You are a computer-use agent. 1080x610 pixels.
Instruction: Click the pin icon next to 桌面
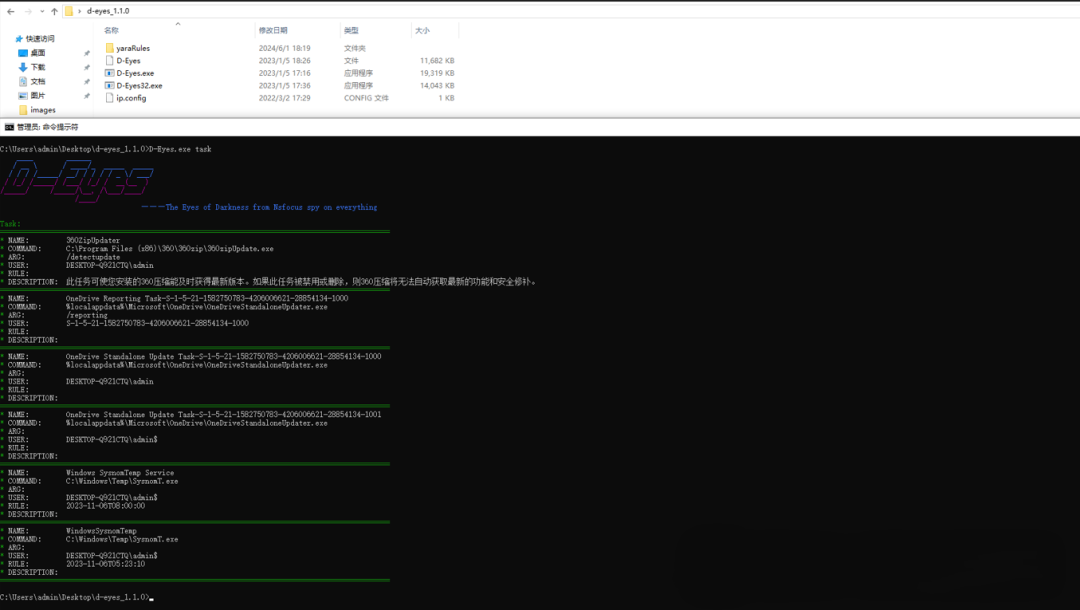[87, 53]
